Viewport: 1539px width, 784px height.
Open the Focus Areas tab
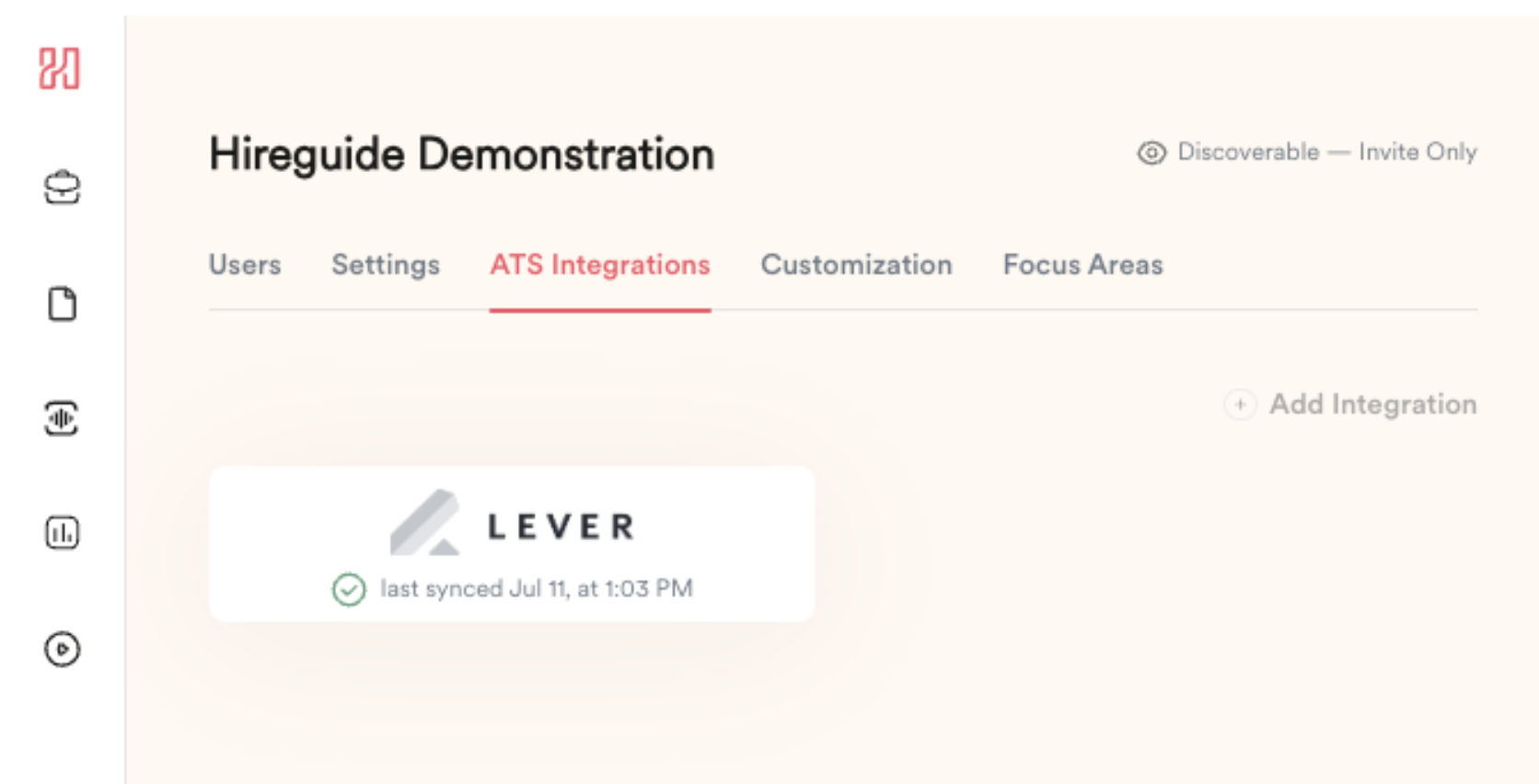(x=1083, y=265)
